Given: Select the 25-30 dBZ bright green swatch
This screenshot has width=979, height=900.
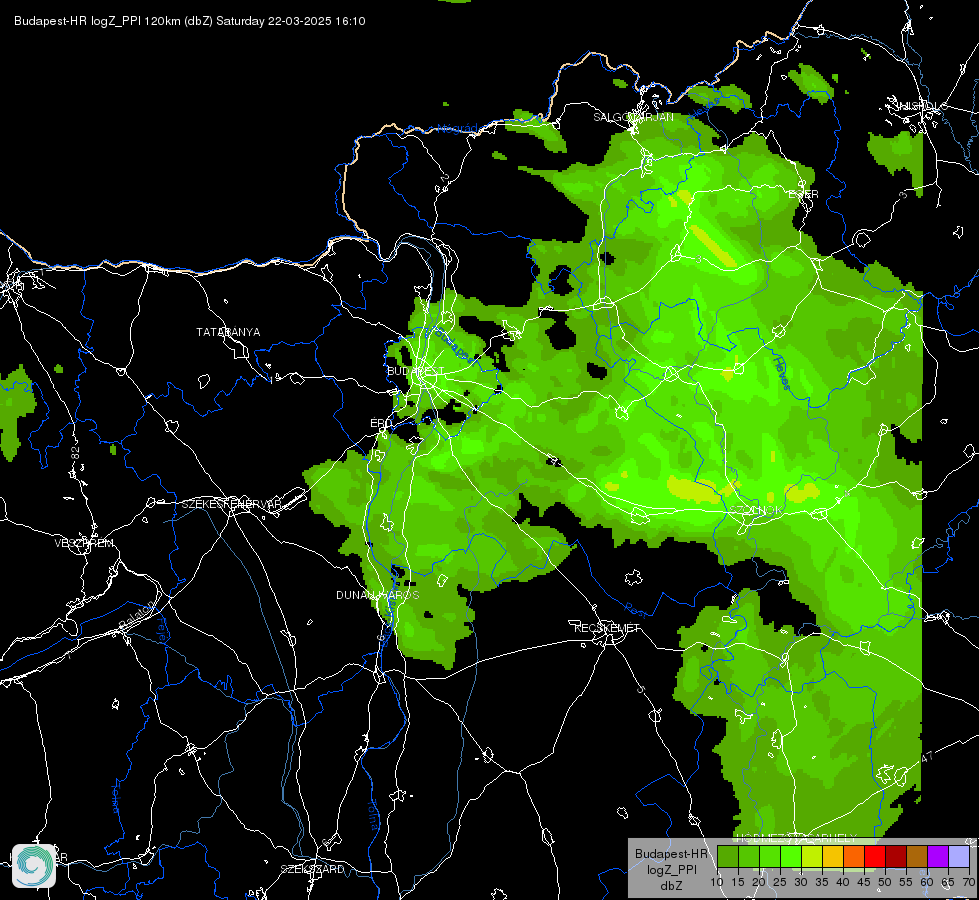Looking at the screenshot, I should (791, 856).
